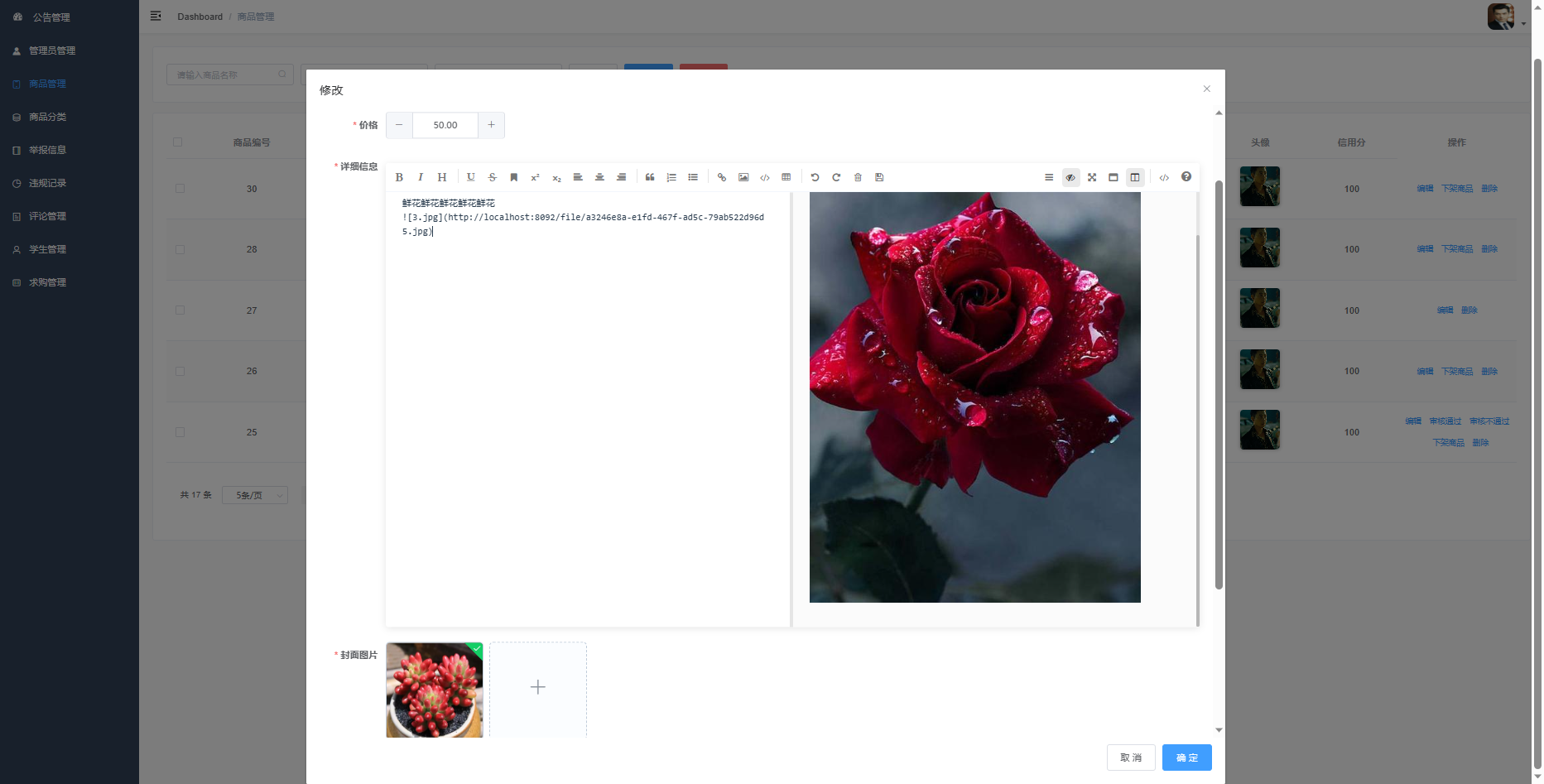The width and height of the screenshot is (1544, 784).
Task: Click the insert image icon
Action: tap(743, 177)
